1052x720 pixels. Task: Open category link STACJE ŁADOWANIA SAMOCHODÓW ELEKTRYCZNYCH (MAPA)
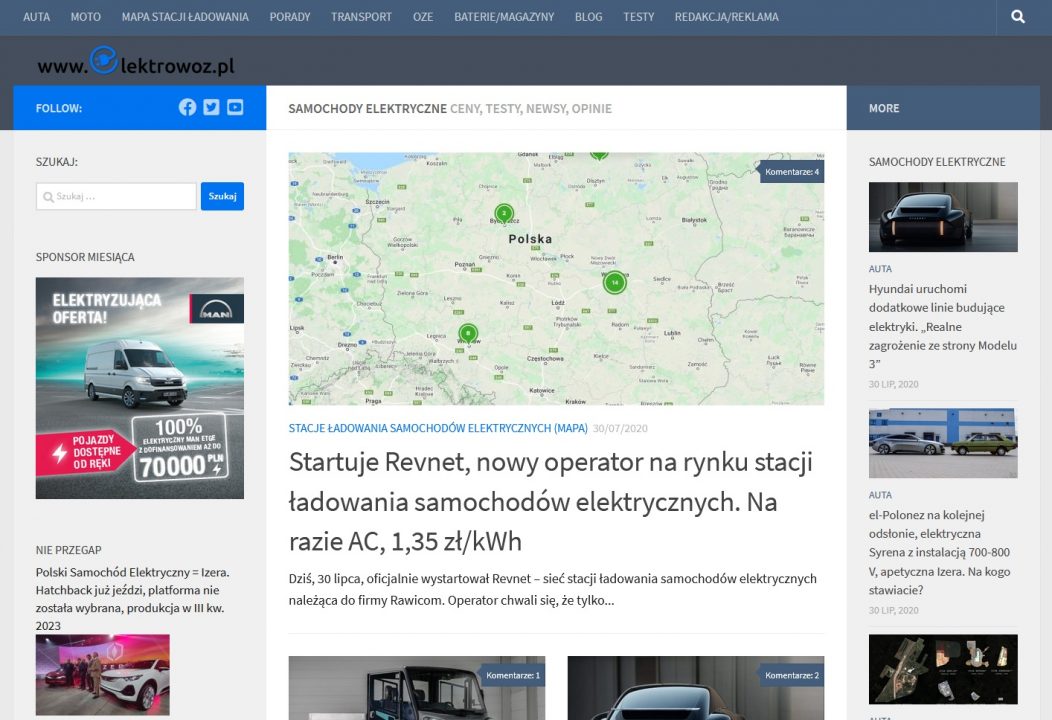pos(438,428)
